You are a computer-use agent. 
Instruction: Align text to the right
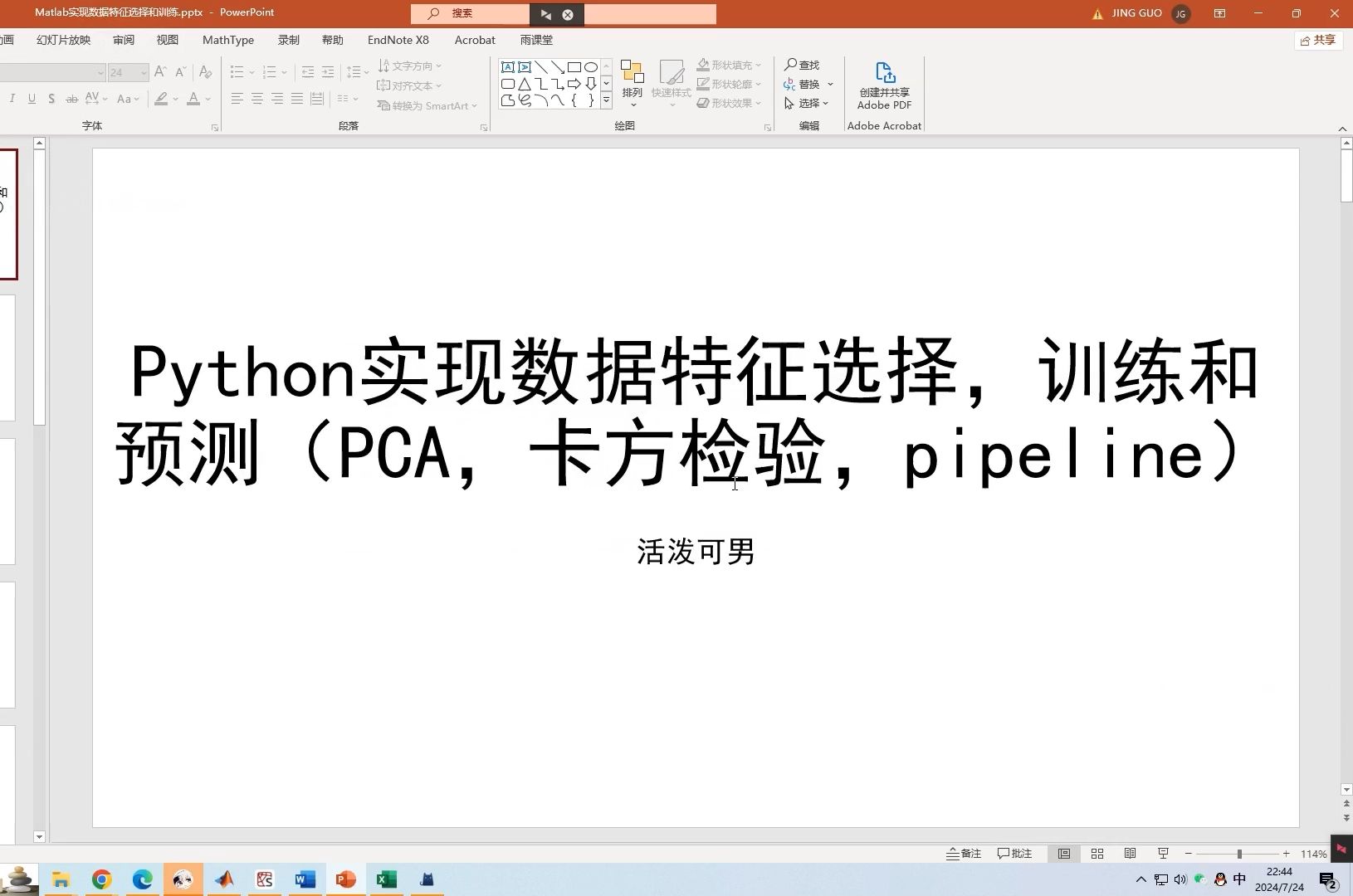click(277, 99)
